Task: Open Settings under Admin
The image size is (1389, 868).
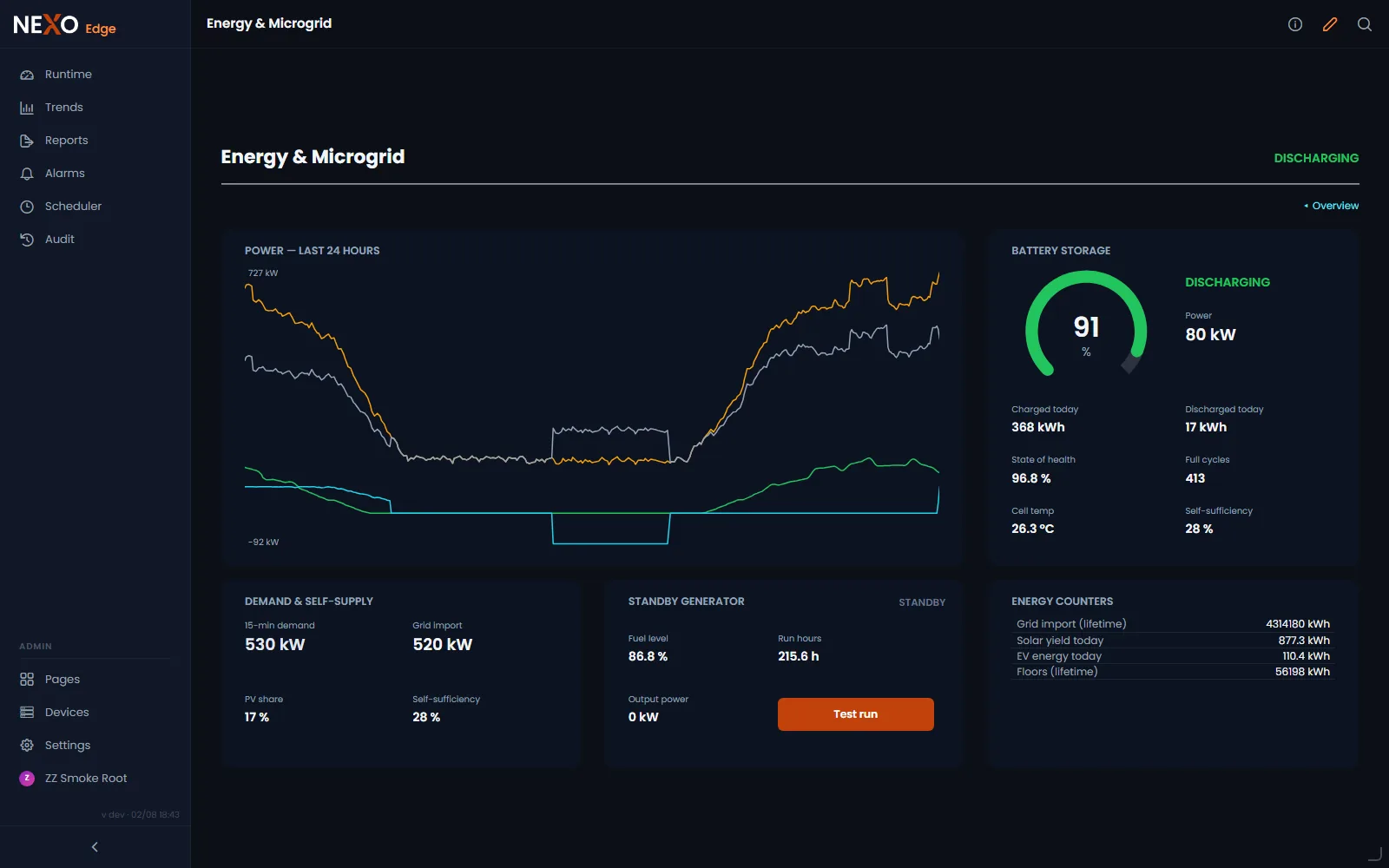Action: click(95, 746)
